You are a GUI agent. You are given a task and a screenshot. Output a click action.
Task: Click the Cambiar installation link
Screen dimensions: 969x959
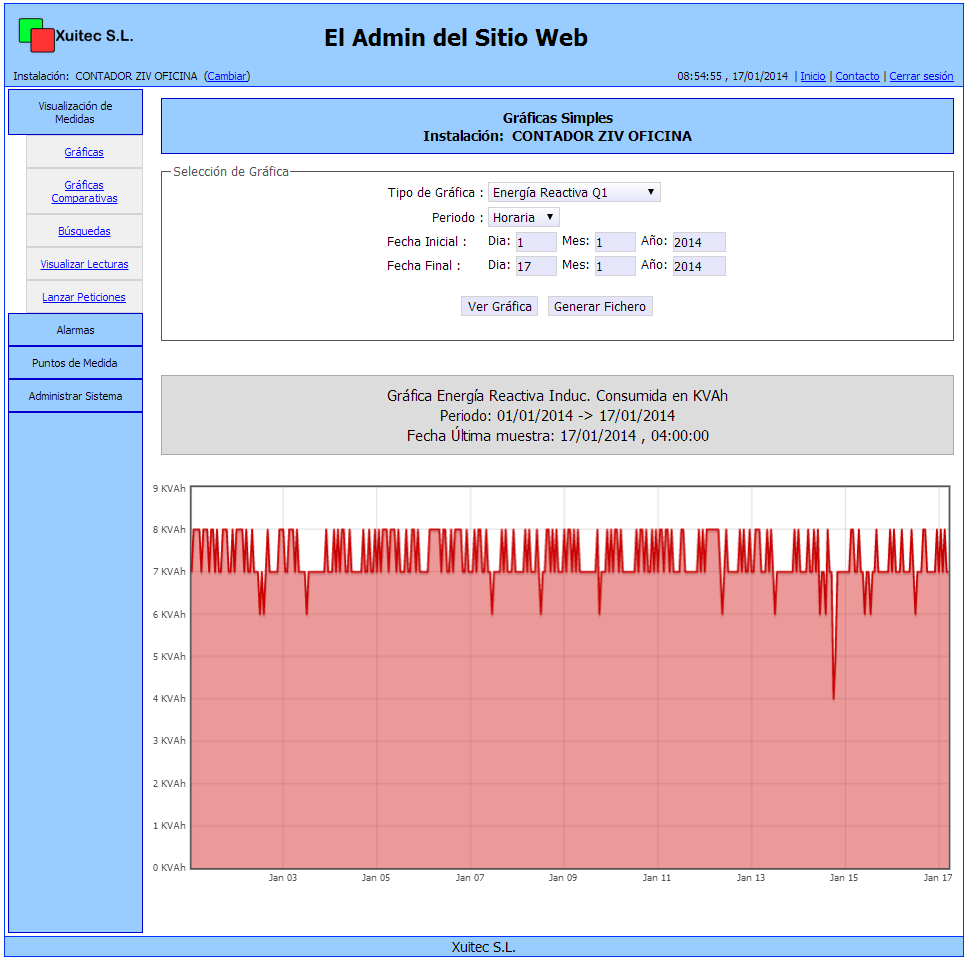[227, 76]
